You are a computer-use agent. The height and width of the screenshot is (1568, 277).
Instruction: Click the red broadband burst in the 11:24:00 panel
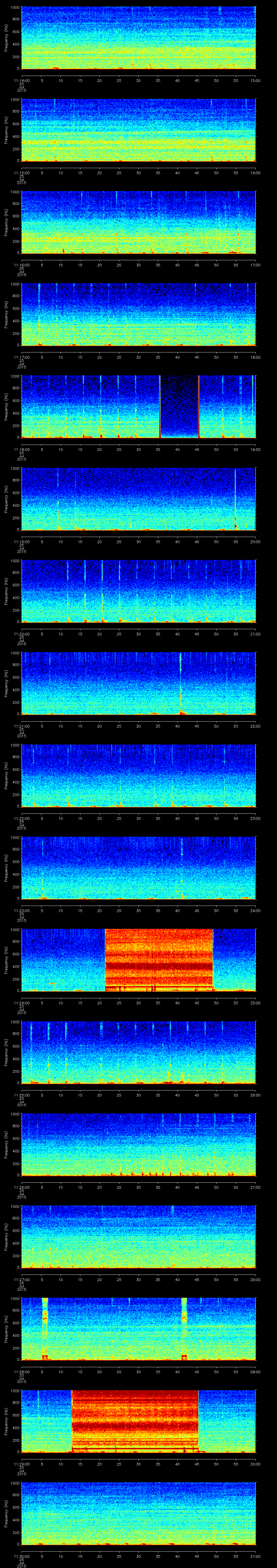click(159, 960)
